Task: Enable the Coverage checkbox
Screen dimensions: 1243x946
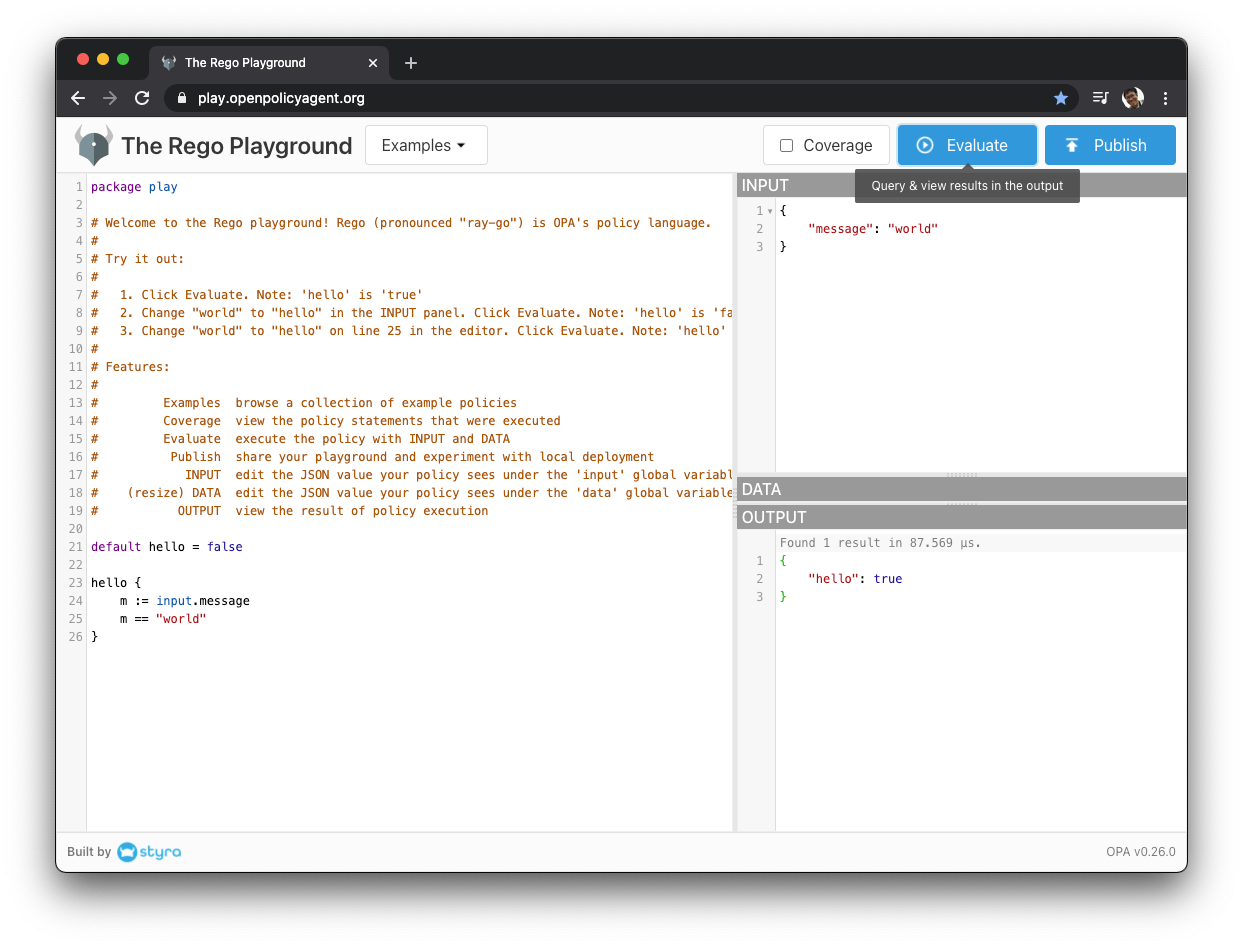Action: tap(785, 145)
